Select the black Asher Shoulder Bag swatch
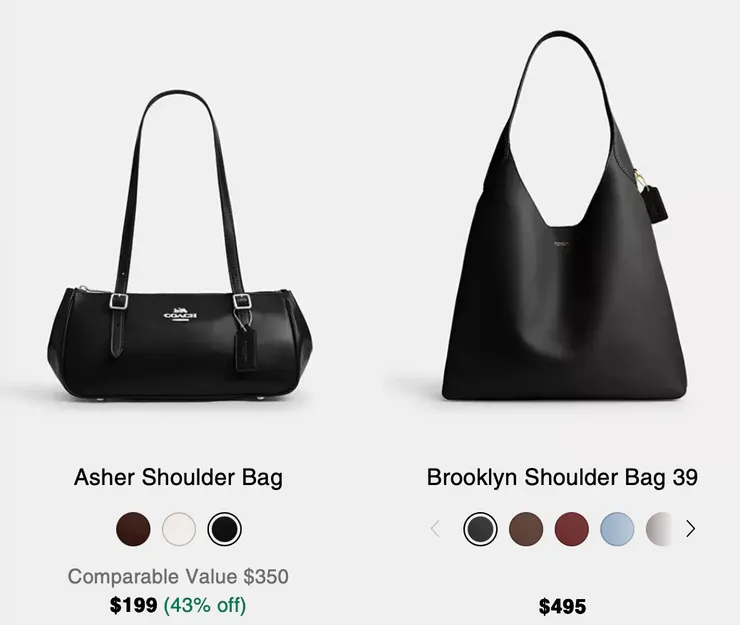The image size is (740, 625). (224, 529)
